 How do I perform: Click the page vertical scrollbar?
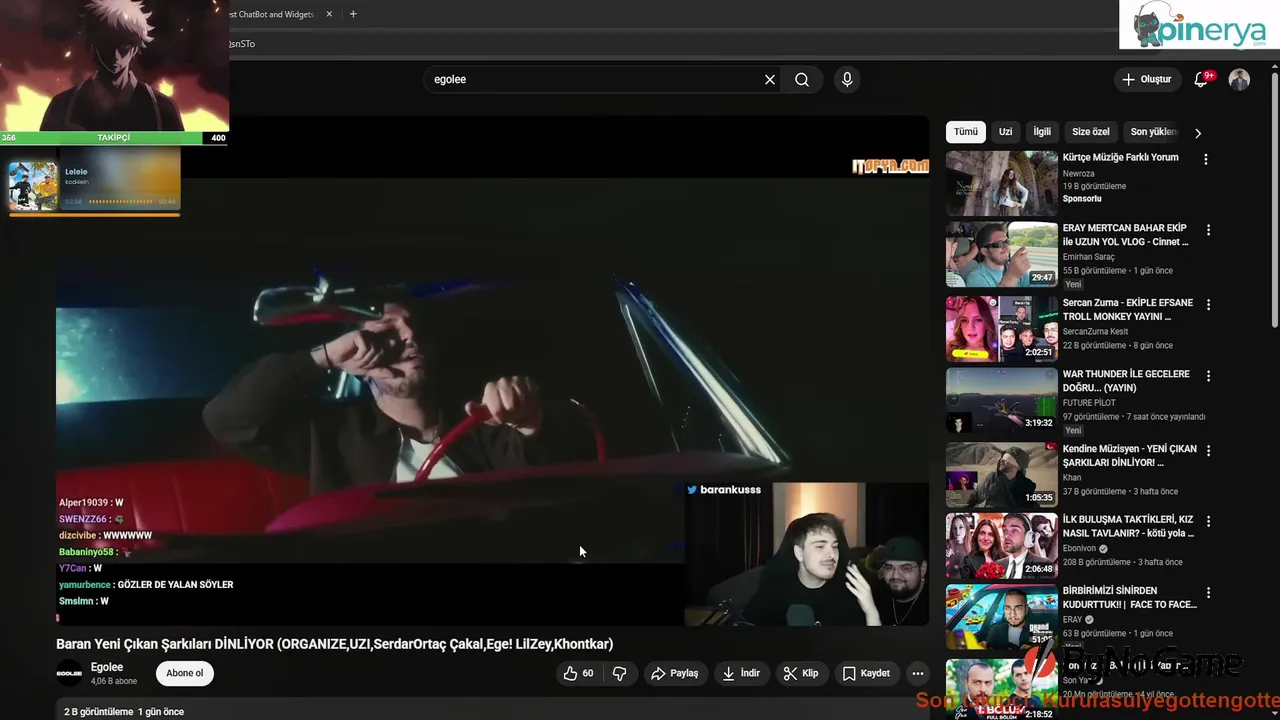1274,200
